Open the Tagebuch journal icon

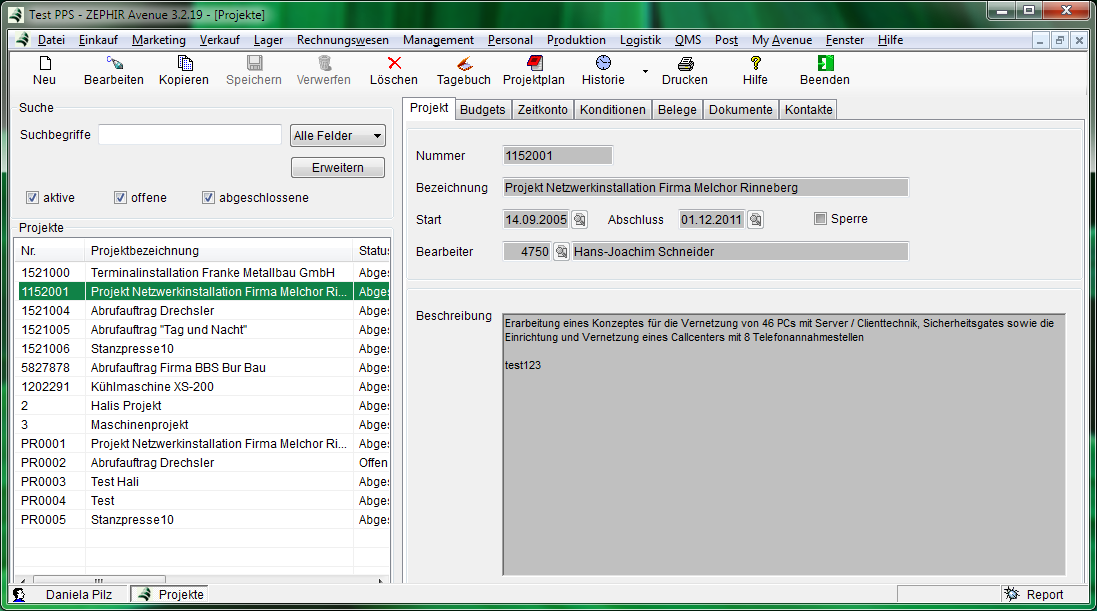tap(463, 63)
